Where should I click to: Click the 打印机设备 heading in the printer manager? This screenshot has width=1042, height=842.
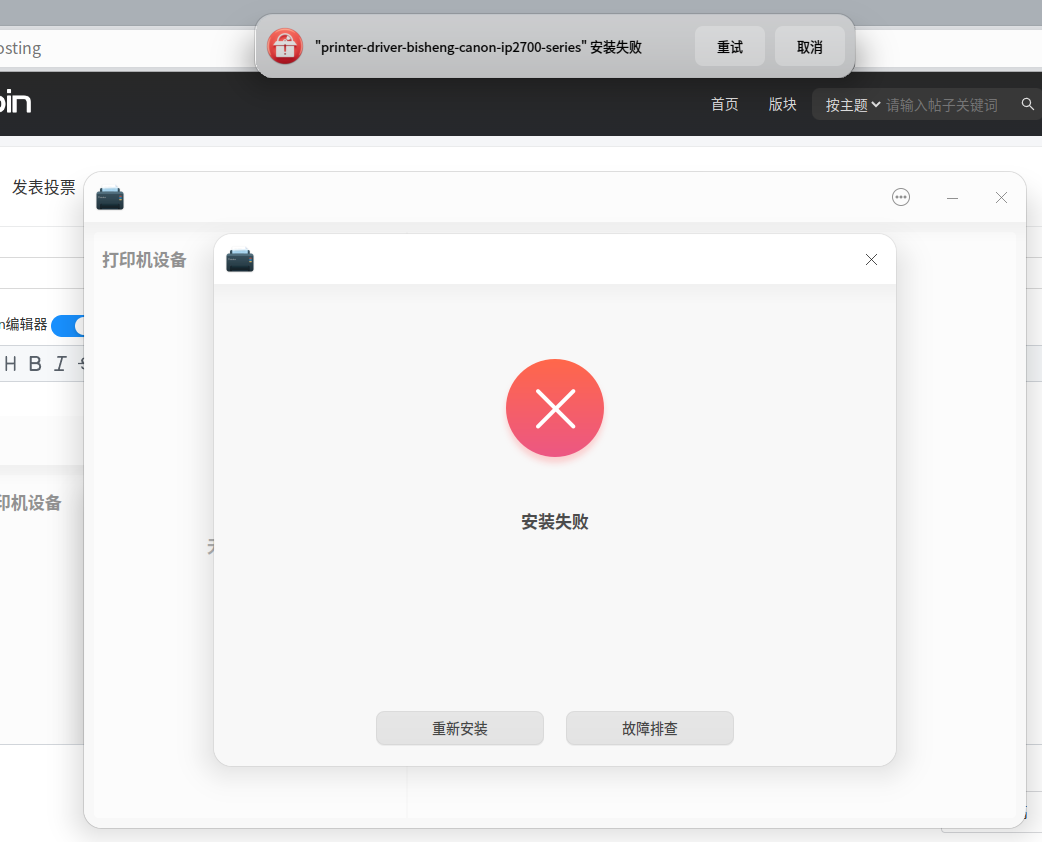144,260
